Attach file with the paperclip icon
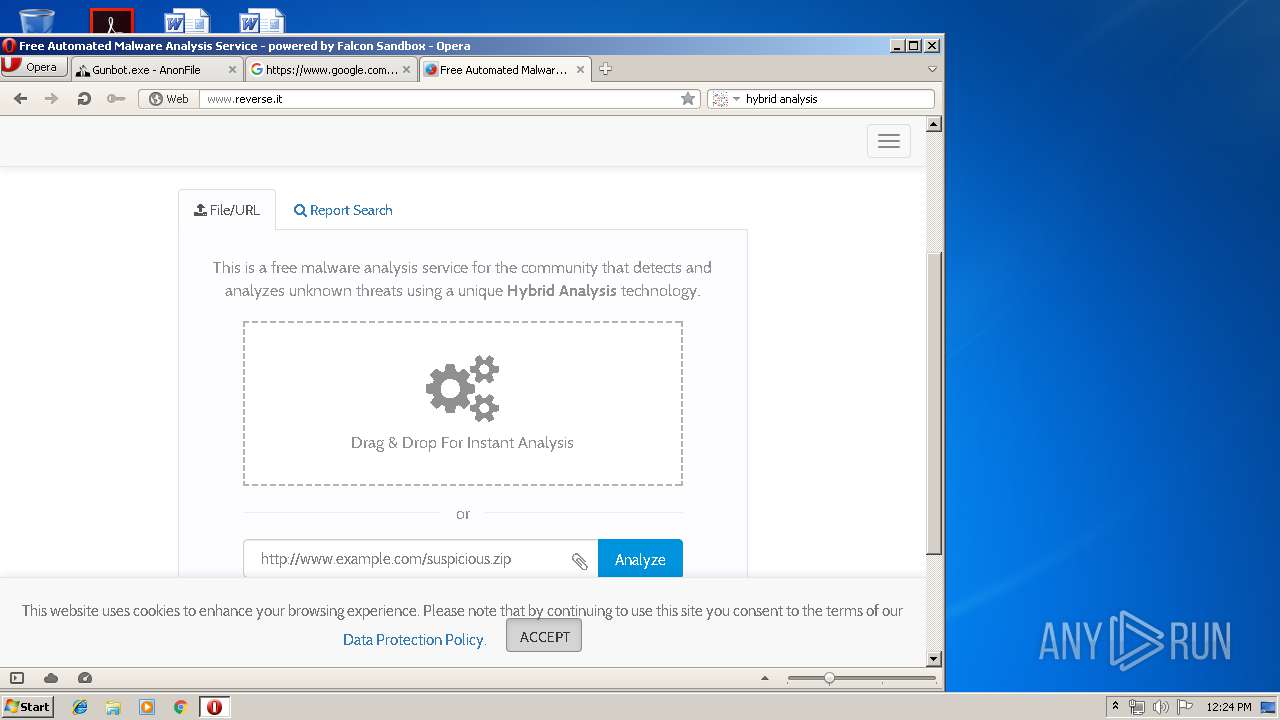This screenshot has width=1280, height=720. pyautogui.click(x=579, y=561)
